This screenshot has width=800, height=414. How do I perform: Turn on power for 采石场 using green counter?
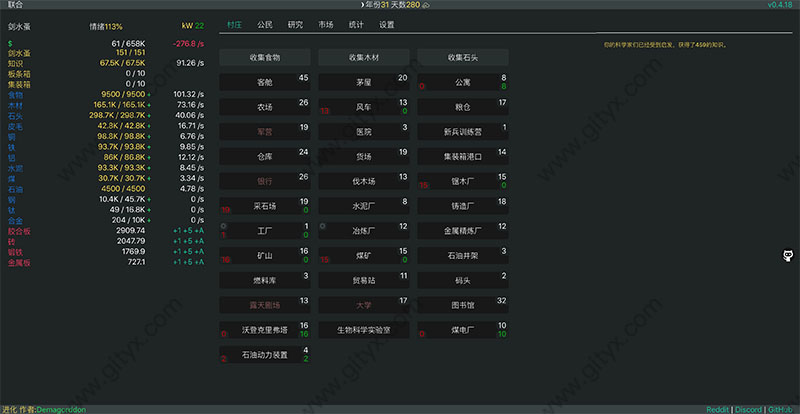(305, 210)
